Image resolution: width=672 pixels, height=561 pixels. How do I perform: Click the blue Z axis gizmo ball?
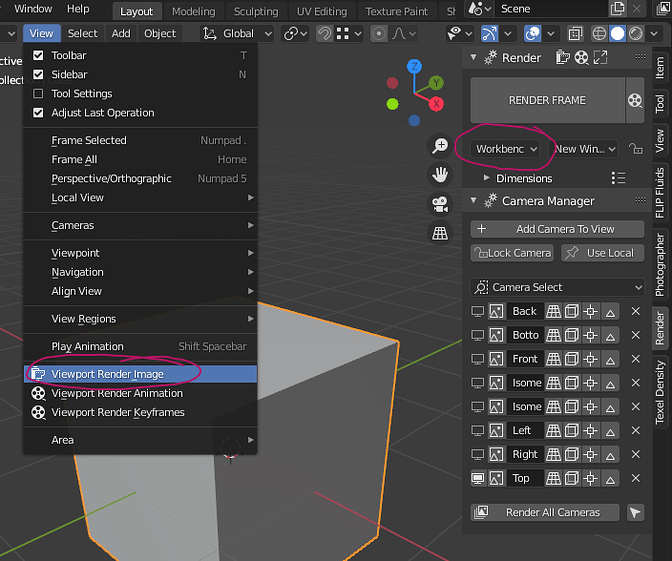[414, 66]
